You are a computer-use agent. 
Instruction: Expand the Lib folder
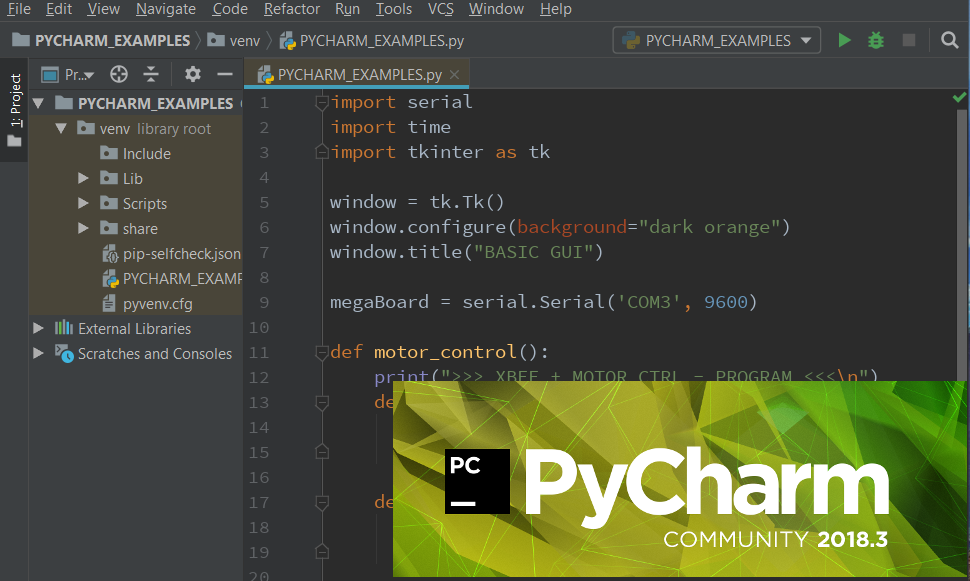[84, 178]
